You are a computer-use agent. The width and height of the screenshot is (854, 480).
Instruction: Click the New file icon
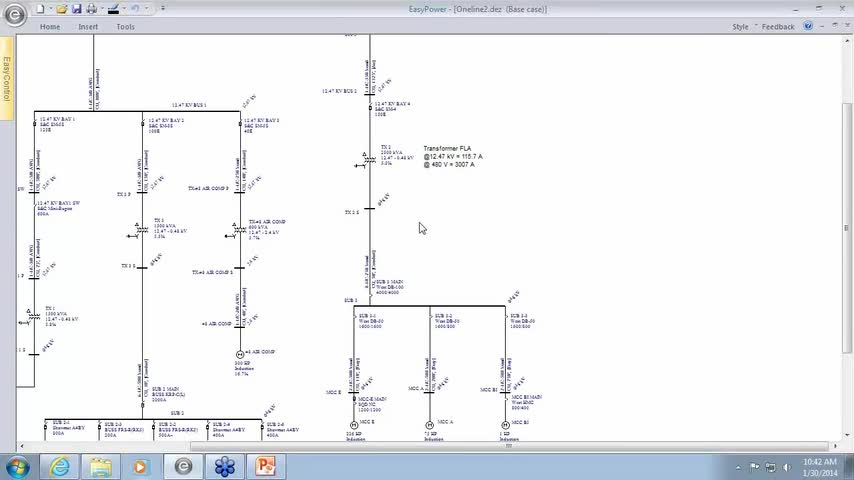(40, 9)
